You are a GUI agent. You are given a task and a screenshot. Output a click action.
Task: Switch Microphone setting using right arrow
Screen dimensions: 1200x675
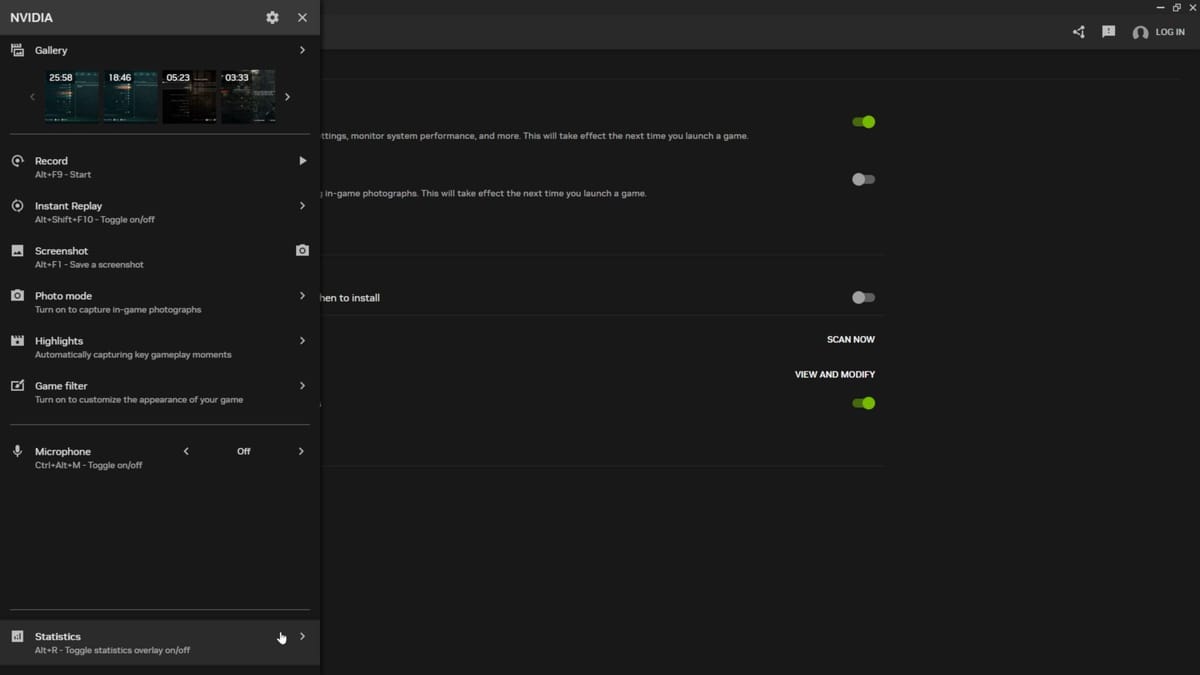(x=301, y=451)
